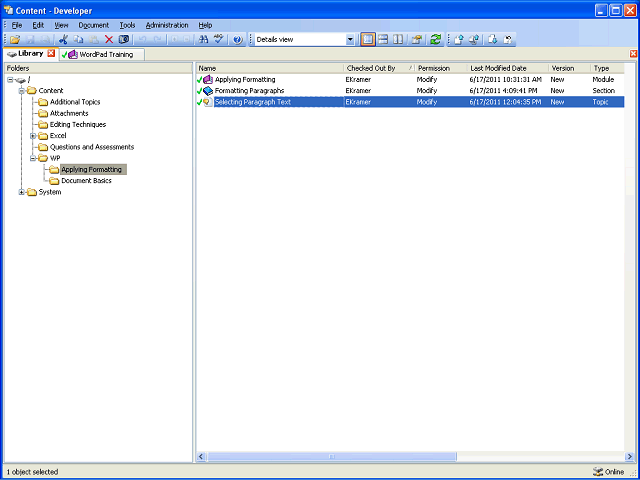Open the Document menu

click(94, 25)
